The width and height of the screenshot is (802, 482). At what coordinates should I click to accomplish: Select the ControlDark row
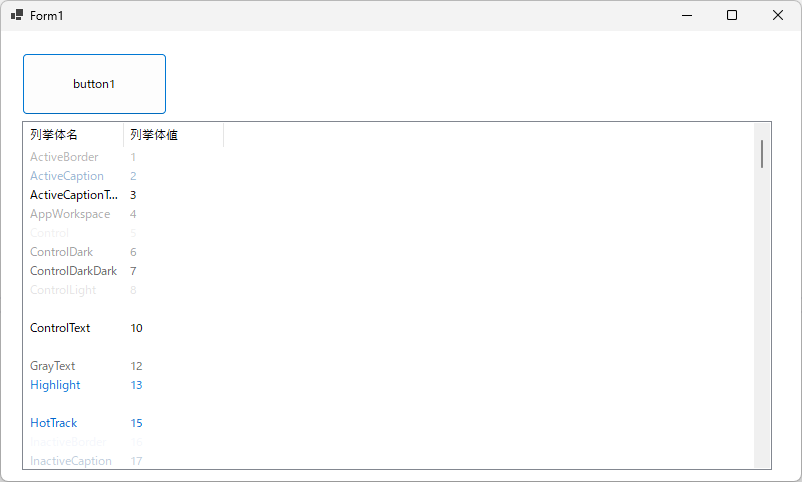coord(61,252)
